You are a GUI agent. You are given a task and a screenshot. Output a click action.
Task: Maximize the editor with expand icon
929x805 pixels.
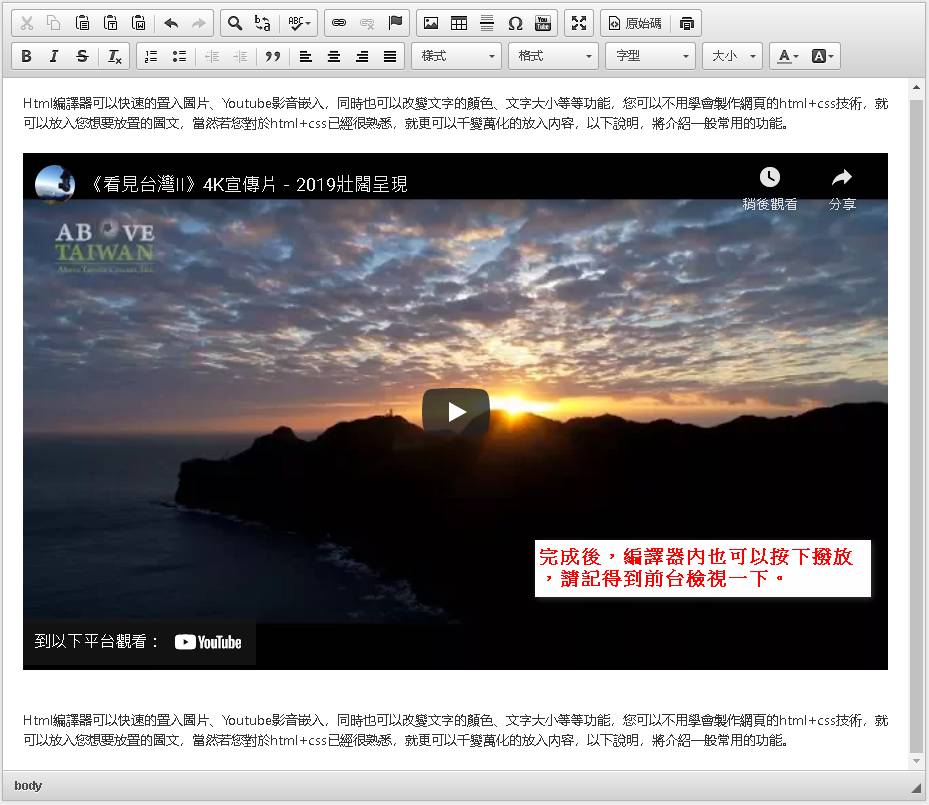pyautogui.click(x=579, y=23)
